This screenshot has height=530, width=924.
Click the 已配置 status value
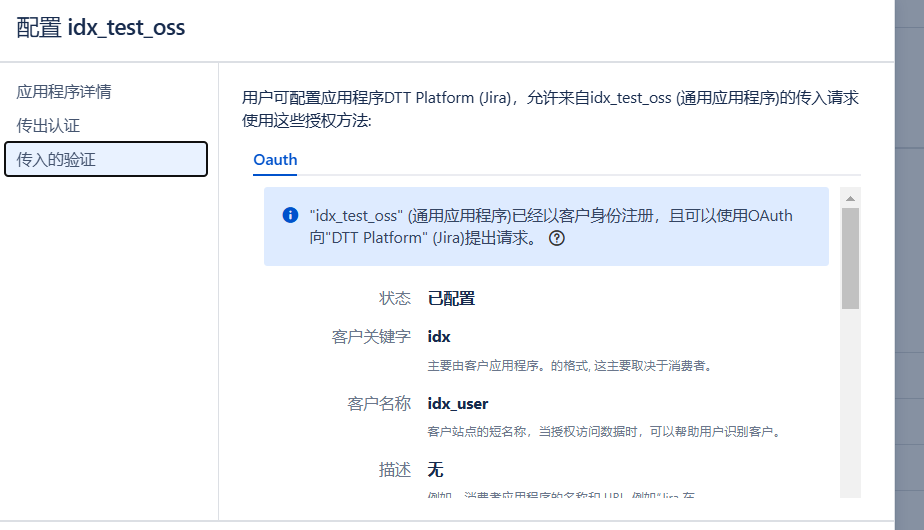(x=451, y=298)
